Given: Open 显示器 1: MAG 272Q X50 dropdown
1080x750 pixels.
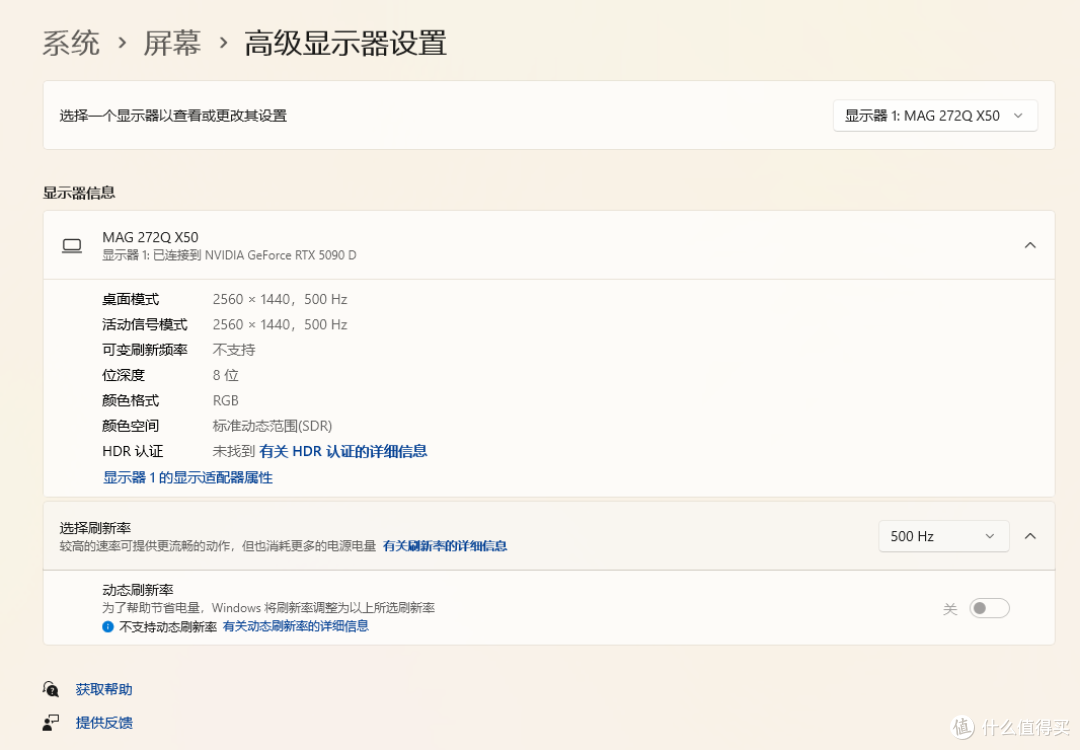Looking at the screenshot, I should tap(935, 116).
